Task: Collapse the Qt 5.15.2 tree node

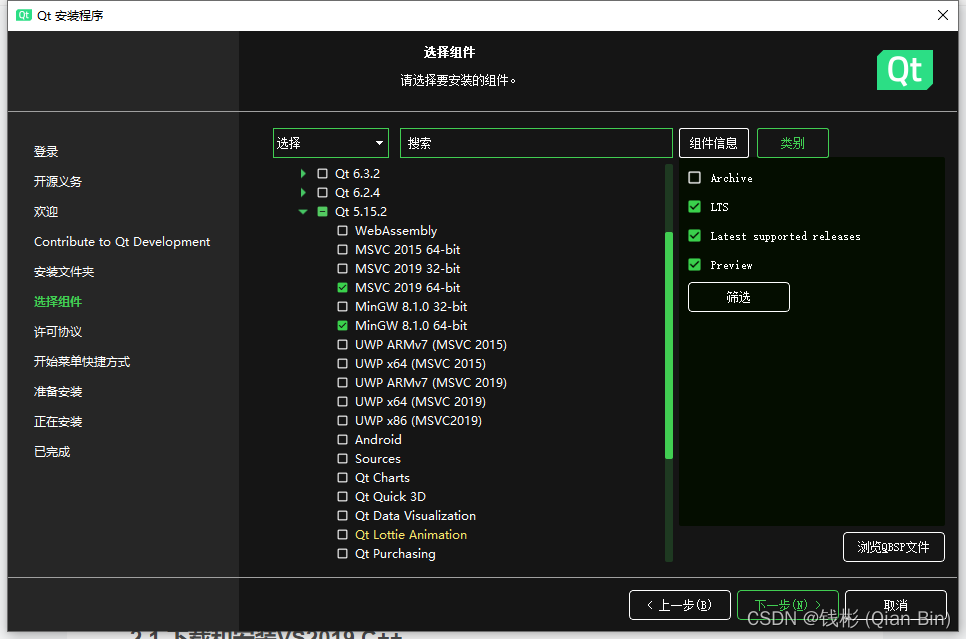Action: click(302, 212)
